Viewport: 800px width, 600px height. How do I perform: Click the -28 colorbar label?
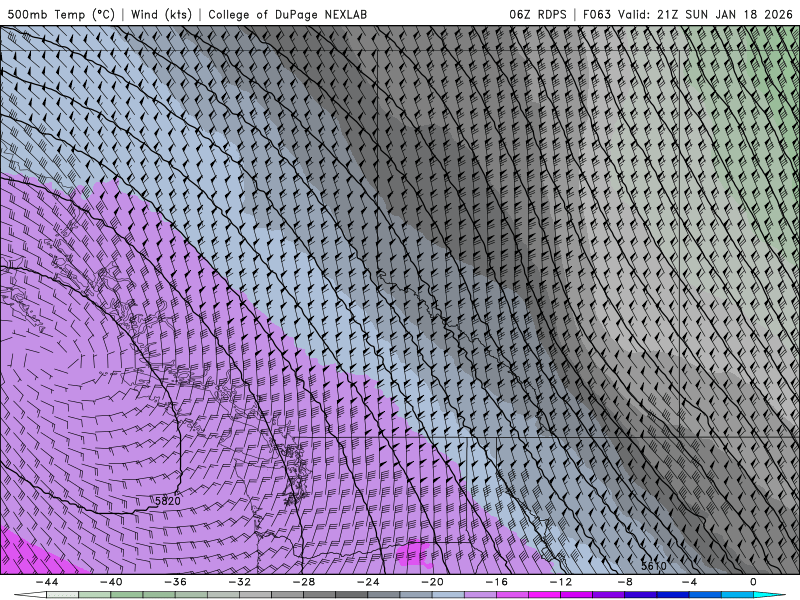coord(304,582)
